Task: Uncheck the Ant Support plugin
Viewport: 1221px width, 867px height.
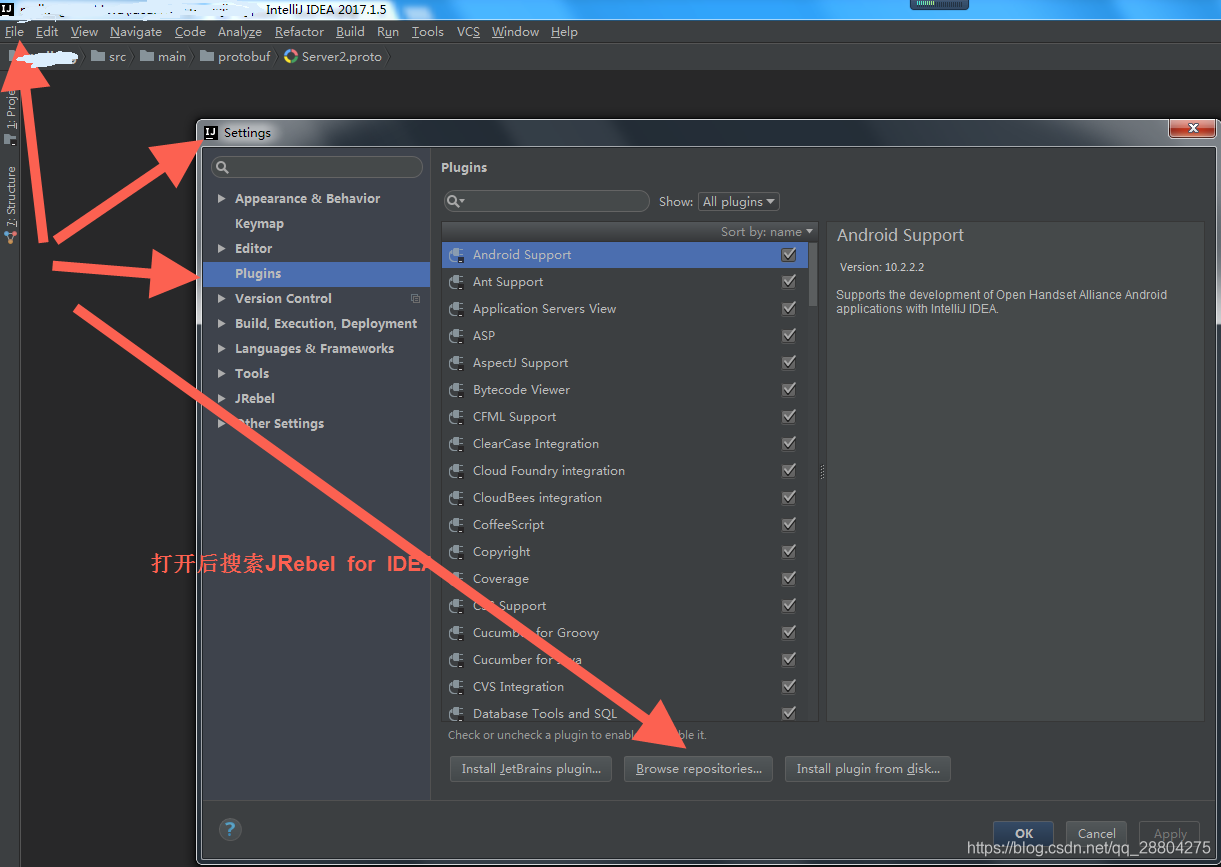Action: coord(789,282)
